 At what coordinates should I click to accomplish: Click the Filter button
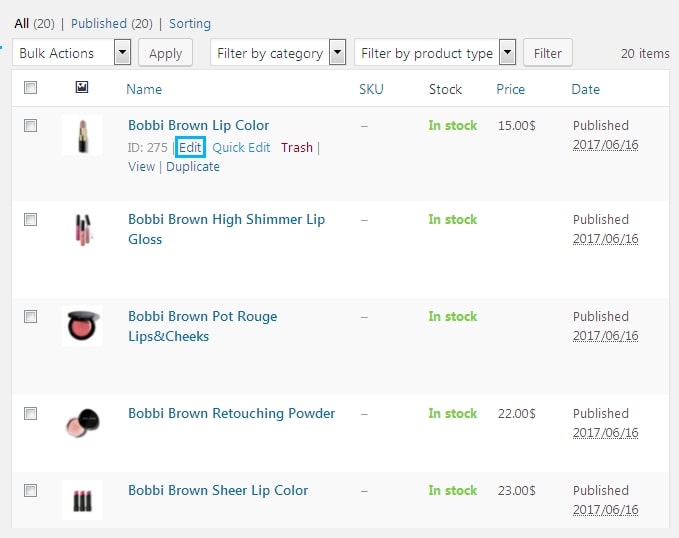548,53
